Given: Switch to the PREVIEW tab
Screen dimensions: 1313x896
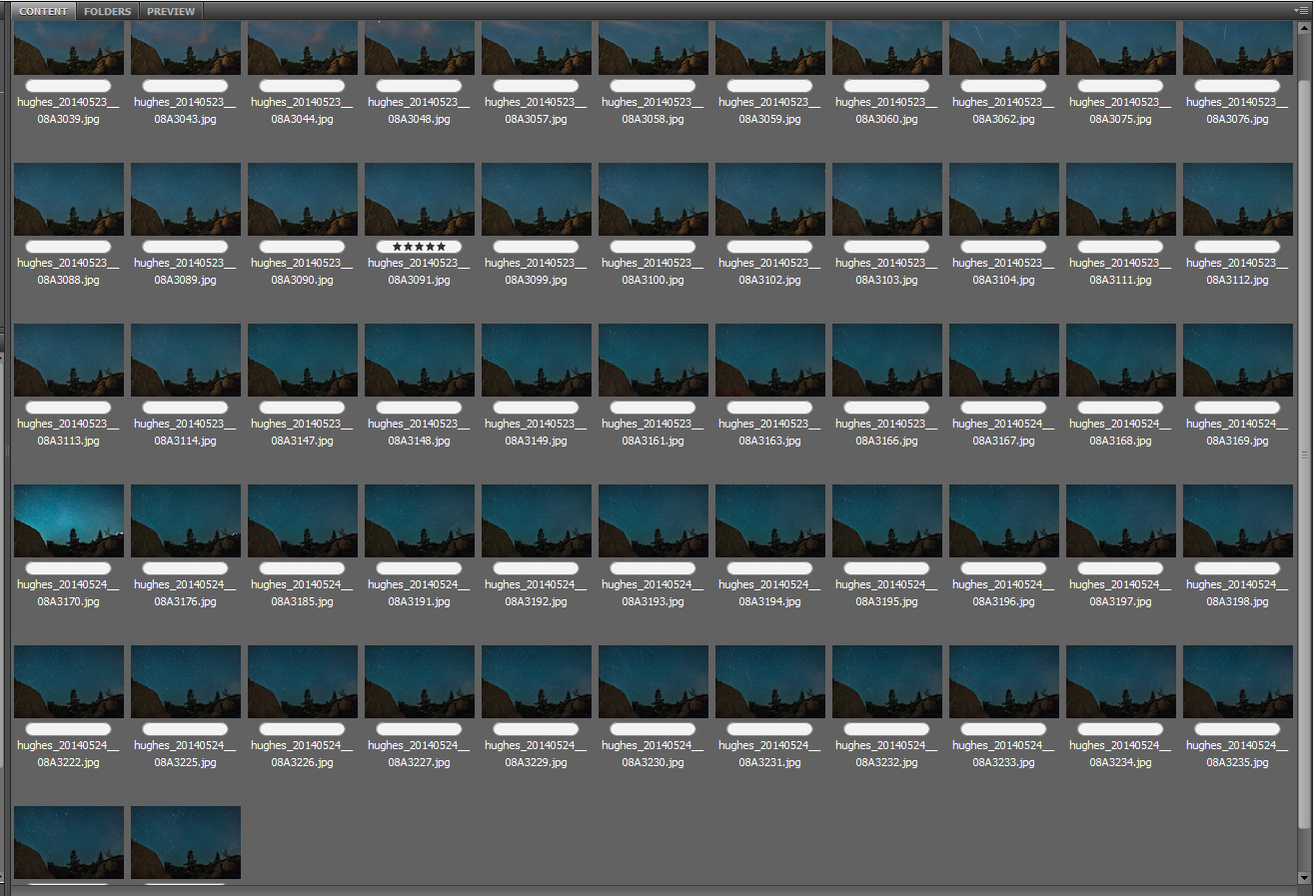Looking at the screenshot, I should click(x=171, y=11).
